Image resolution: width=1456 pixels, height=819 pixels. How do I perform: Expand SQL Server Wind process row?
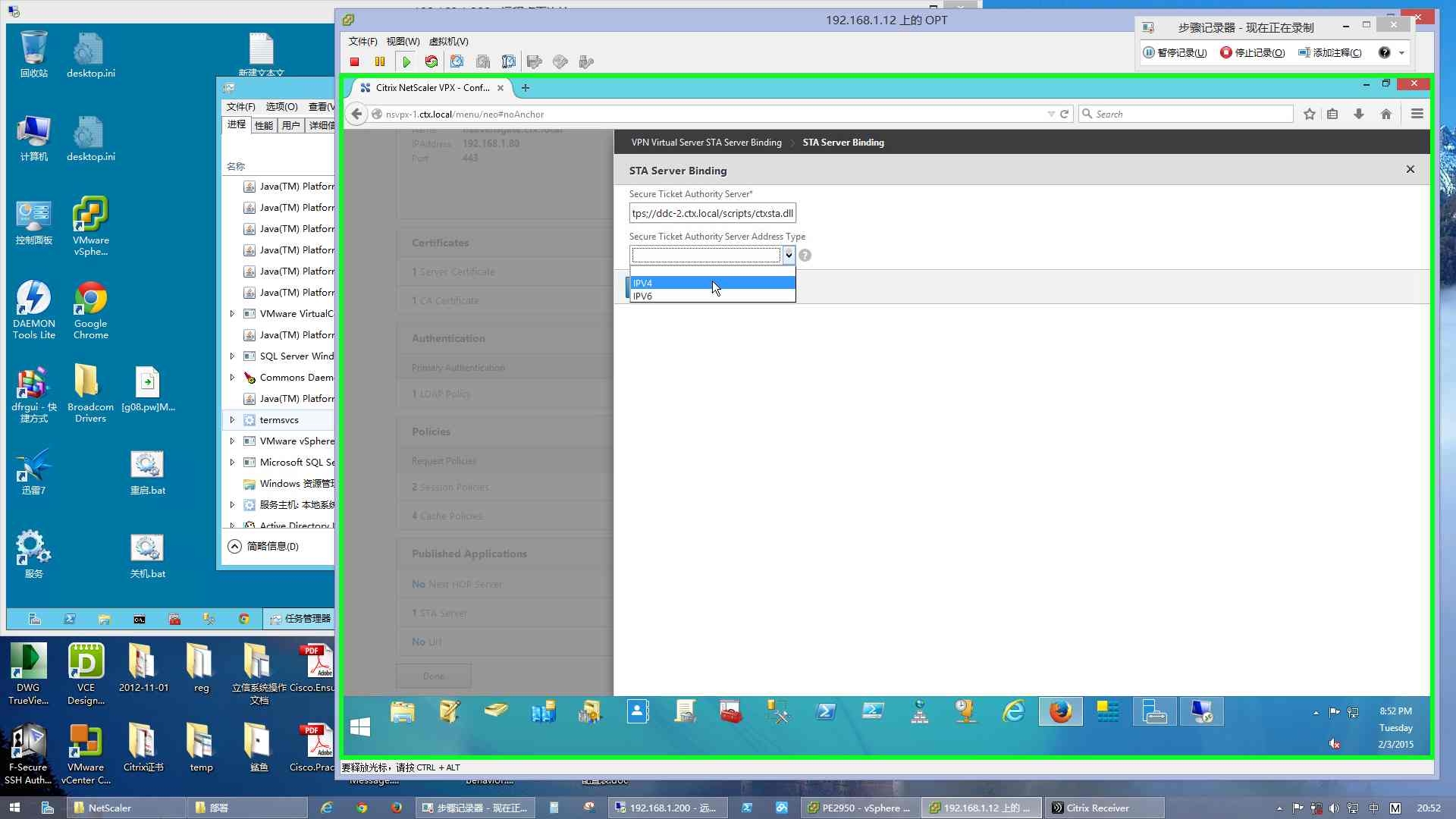(232, 356)
